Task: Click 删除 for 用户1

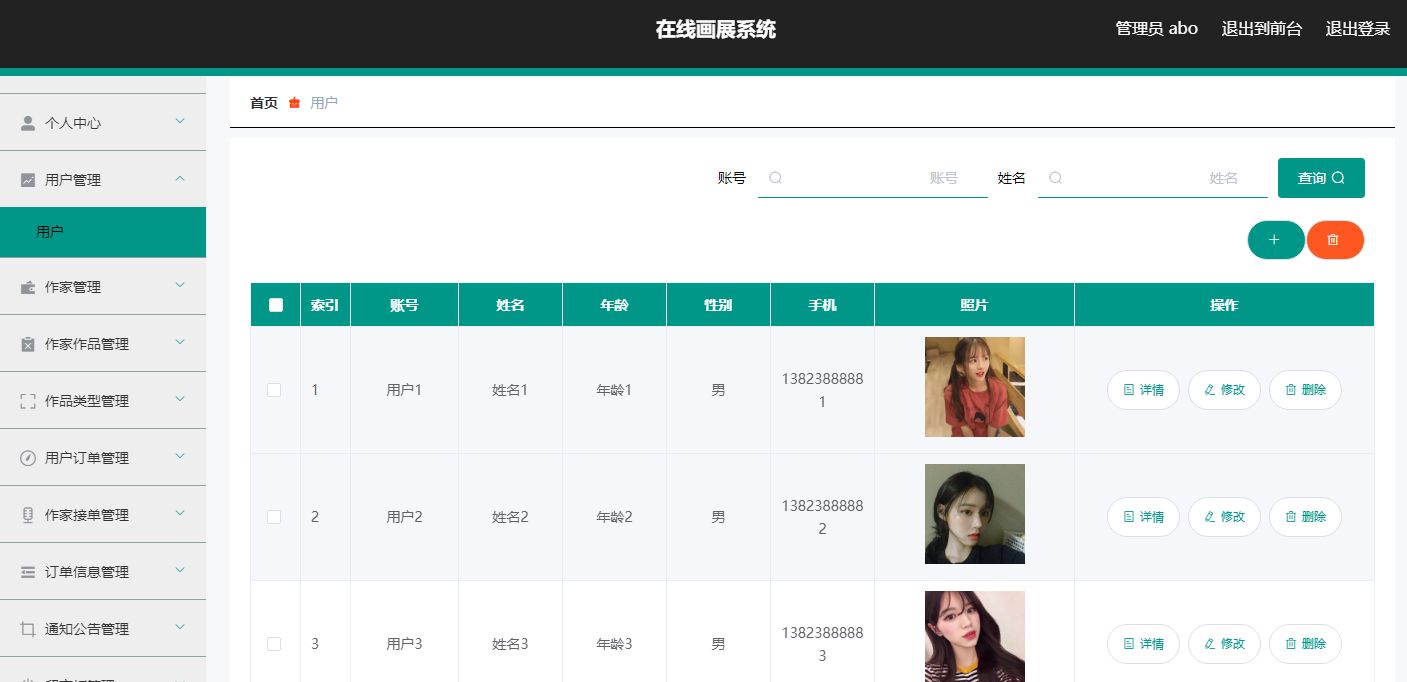Action: (x=1305, y=390)
